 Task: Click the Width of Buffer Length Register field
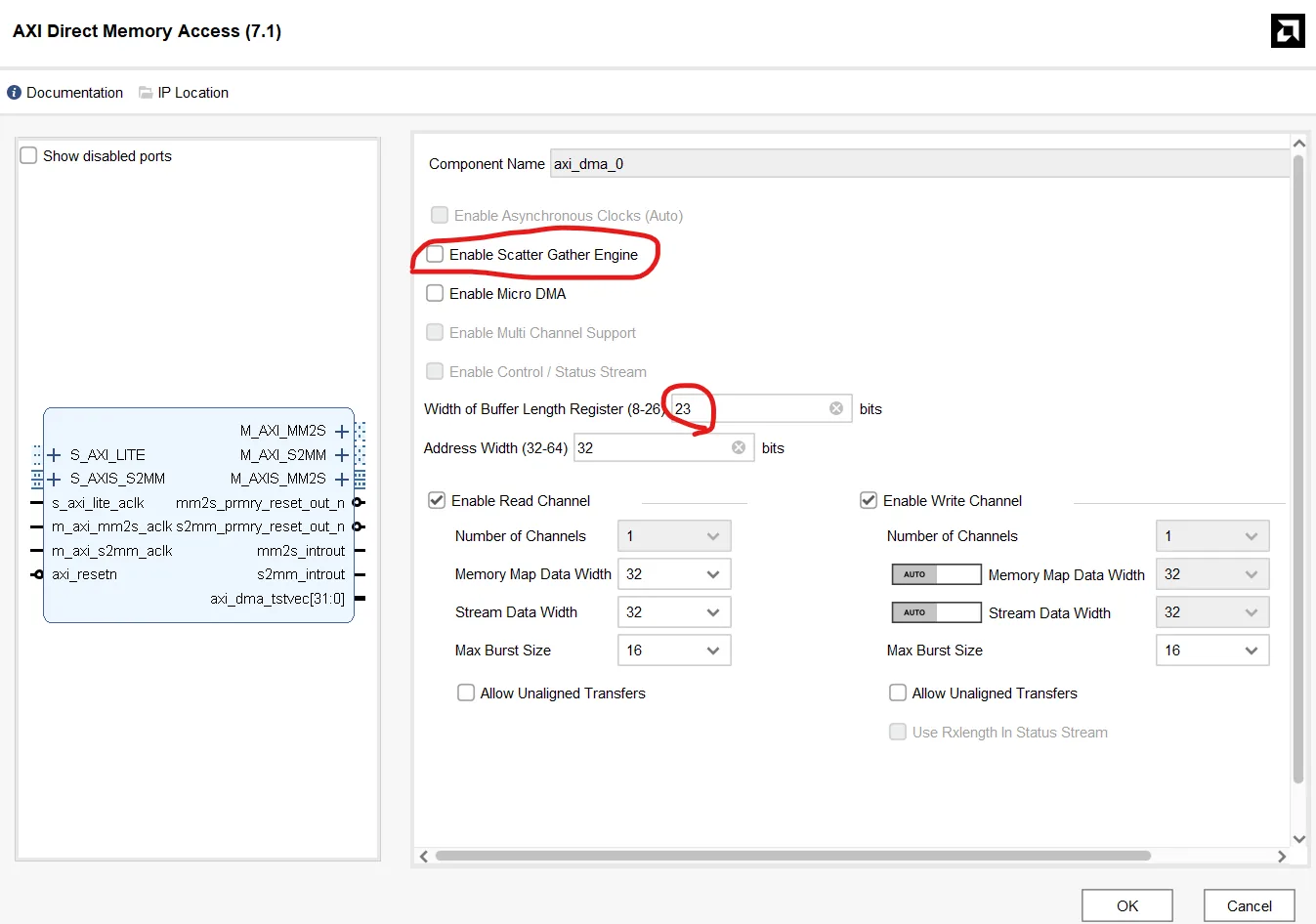tap(760, 408)
